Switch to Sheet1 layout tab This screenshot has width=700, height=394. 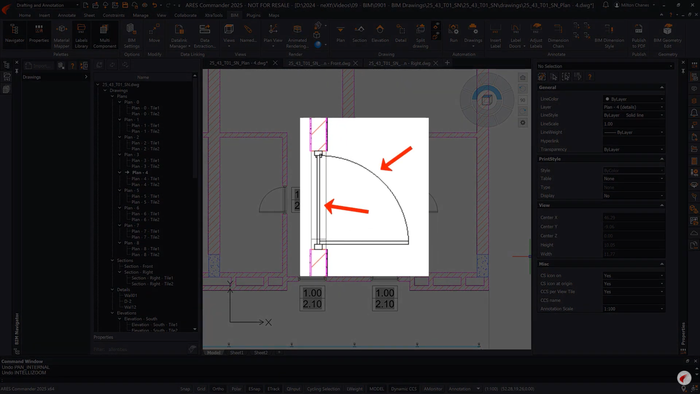point(237,353)
